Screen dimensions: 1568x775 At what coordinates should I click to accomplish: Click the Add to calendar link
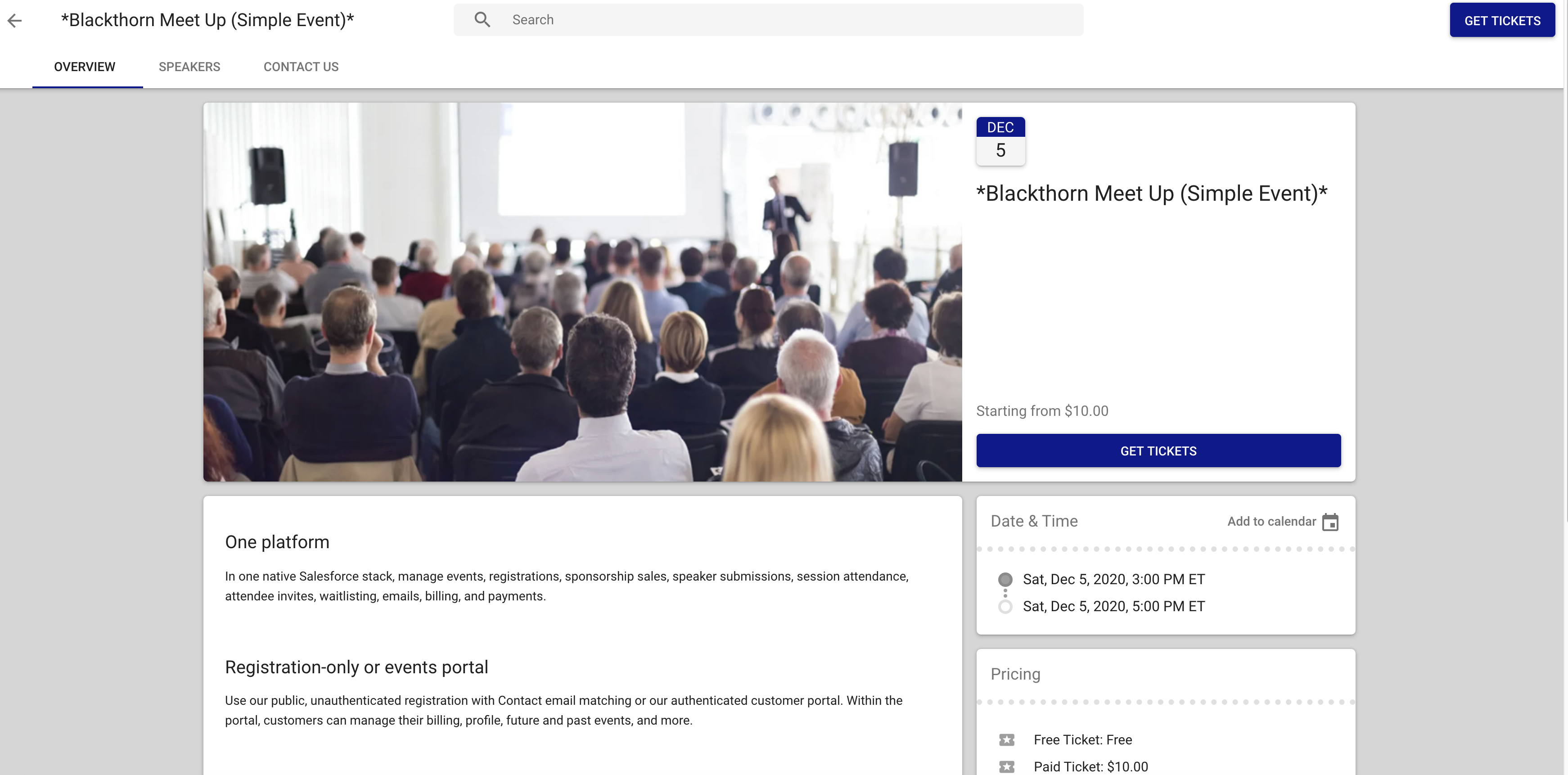(1271, 521)
